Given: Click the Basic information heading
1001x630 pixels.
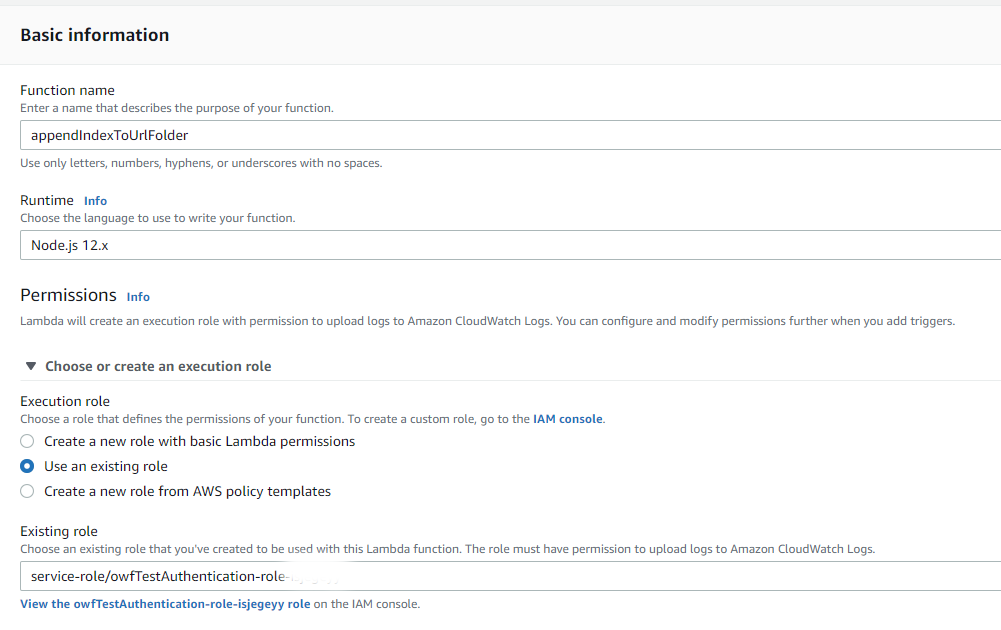Looking at the screenshot, I should click(95, 35).
